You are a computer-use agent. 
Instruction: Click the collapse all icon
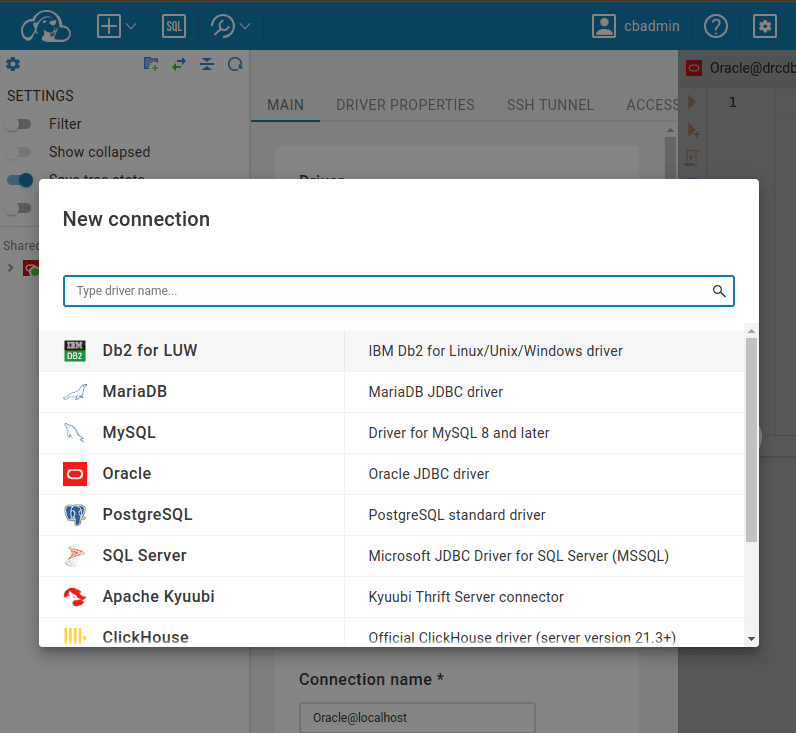(207, 64)
